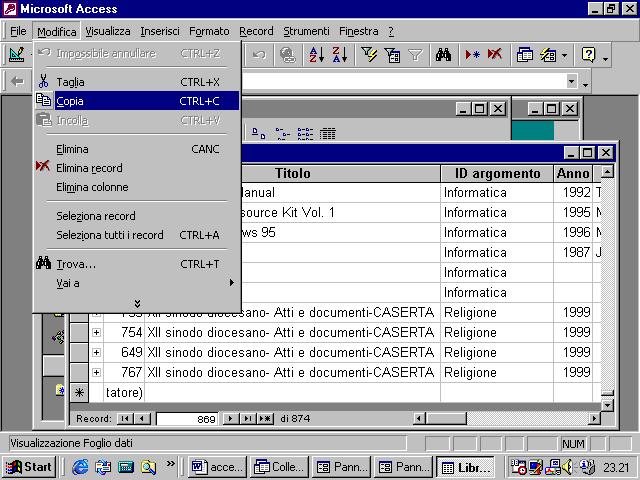The width and height of the screenshot is (640, 480).
Task: Click the binoculars Find toolbar icon
Action: pos(443,55)
